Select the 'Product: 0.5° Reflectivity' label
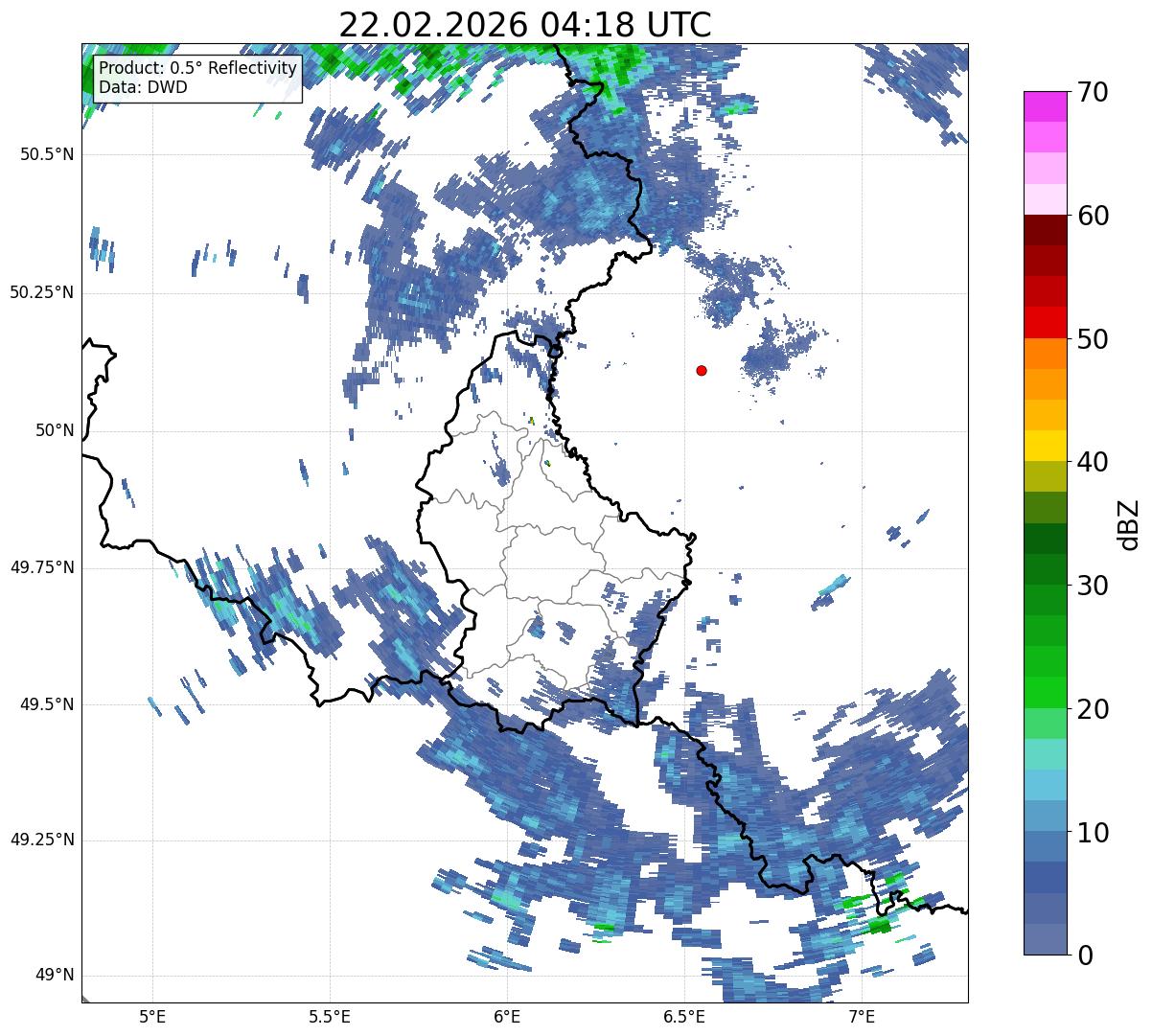 [x=198, y=69]
